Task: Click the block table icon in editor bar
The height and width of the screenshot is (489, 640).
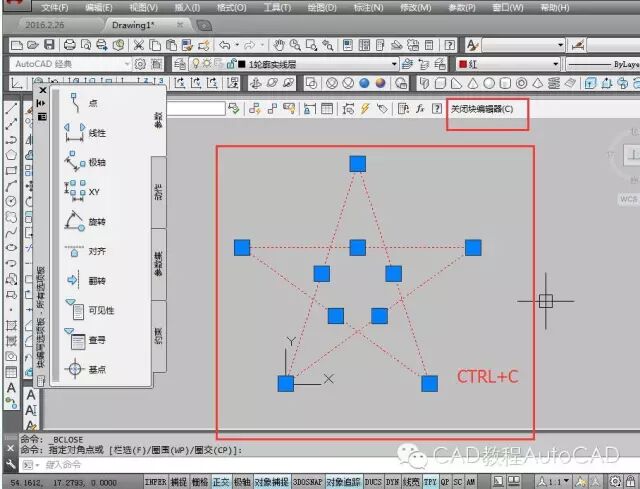Action: (327, 109)
